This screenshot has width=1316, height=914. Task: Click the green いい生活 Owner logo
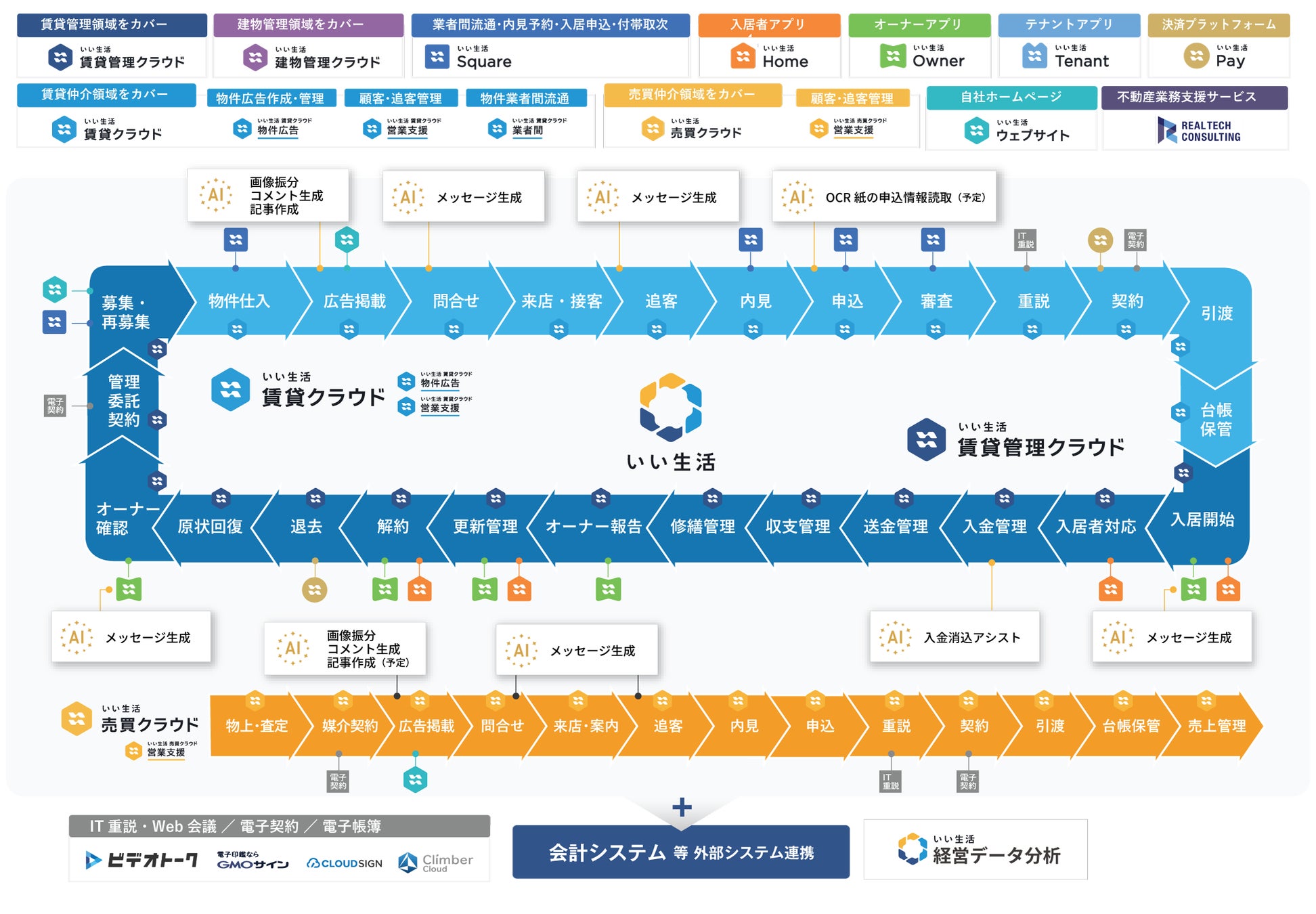point(922,56)
